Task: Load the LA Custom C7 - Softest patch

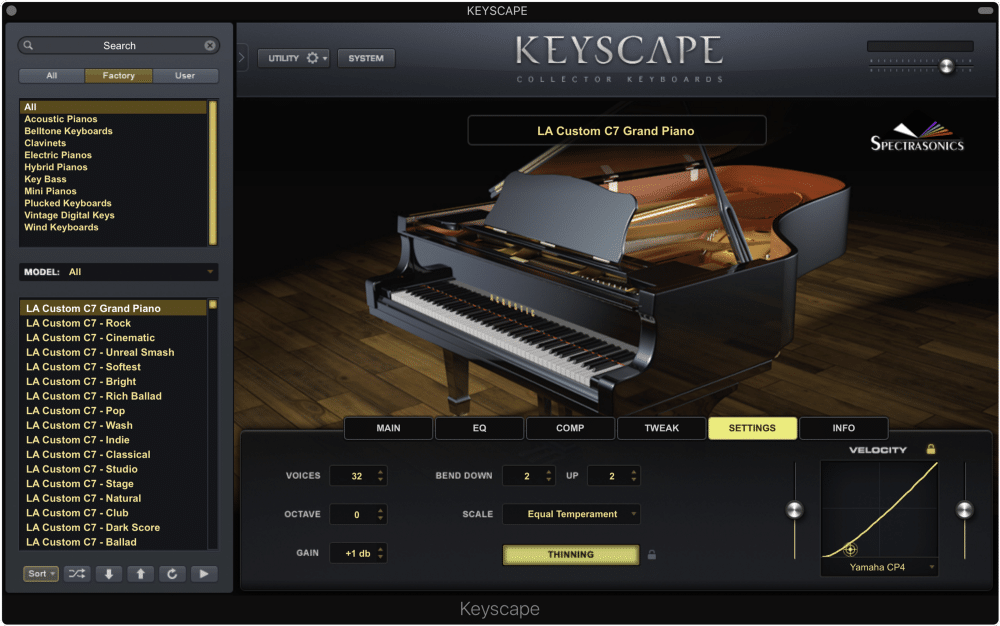Action: (84, 367)
